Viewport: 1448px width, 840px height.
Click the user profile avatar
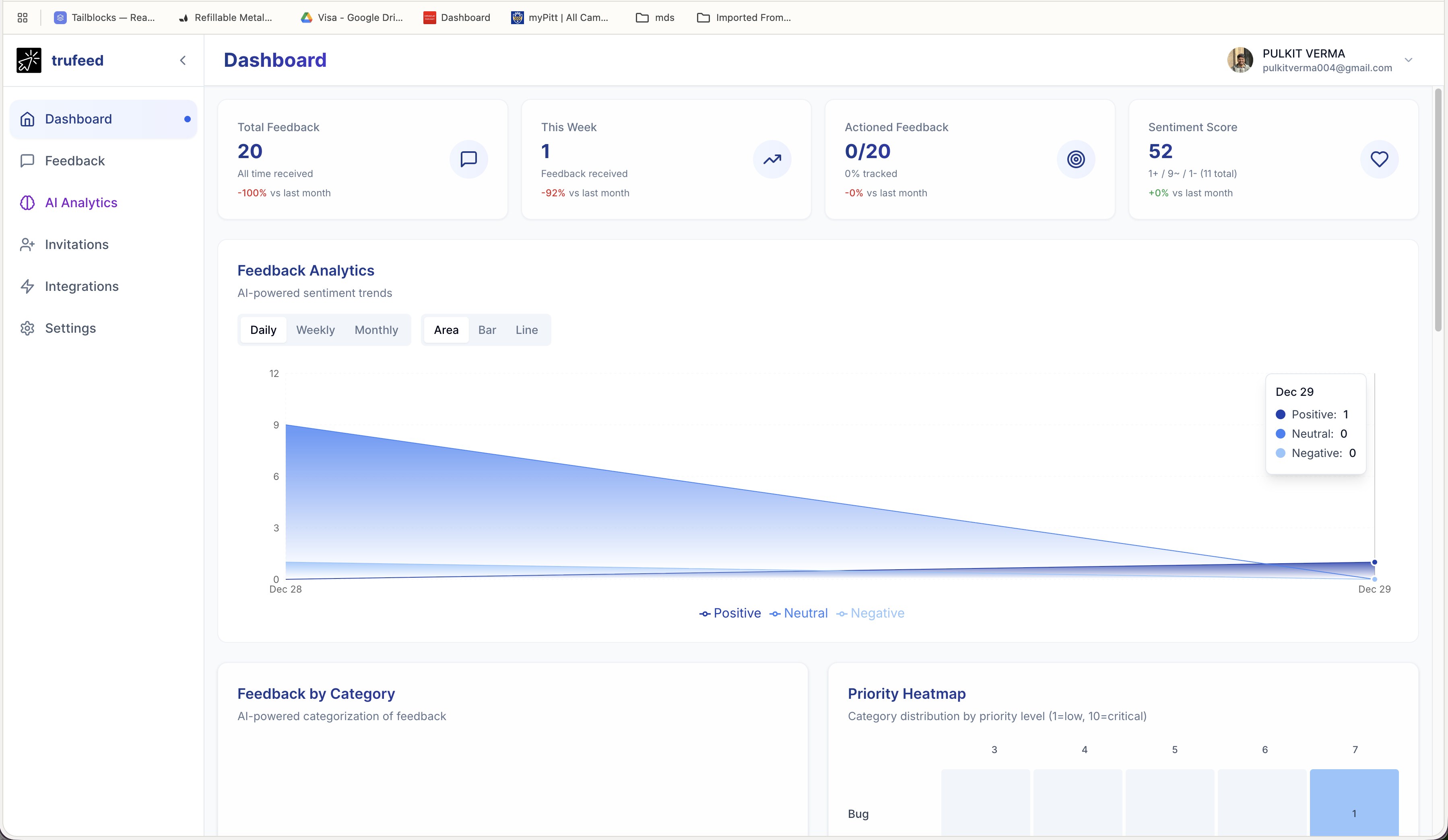point(1240,60)
